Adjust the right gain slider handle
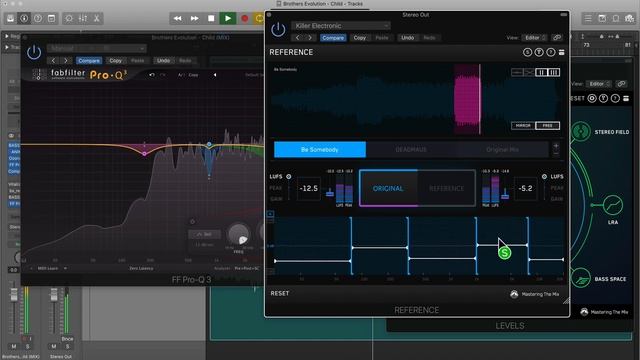Image resolution: width=640 pixels, height=360 pixels. 505,196
